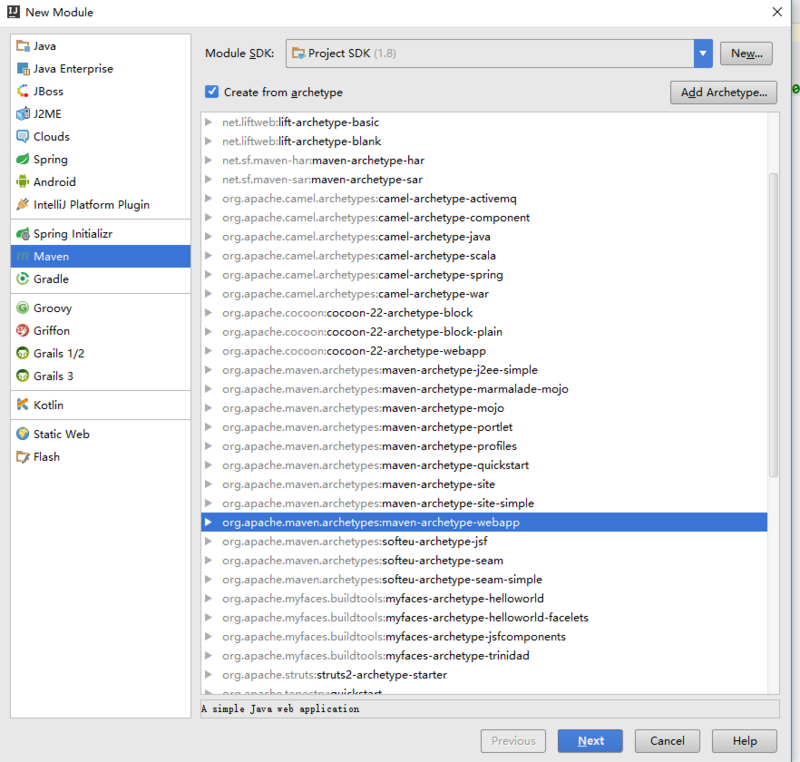Expand maven-archetype-quickstart node

pyautogui.click(x=208, y=465)
